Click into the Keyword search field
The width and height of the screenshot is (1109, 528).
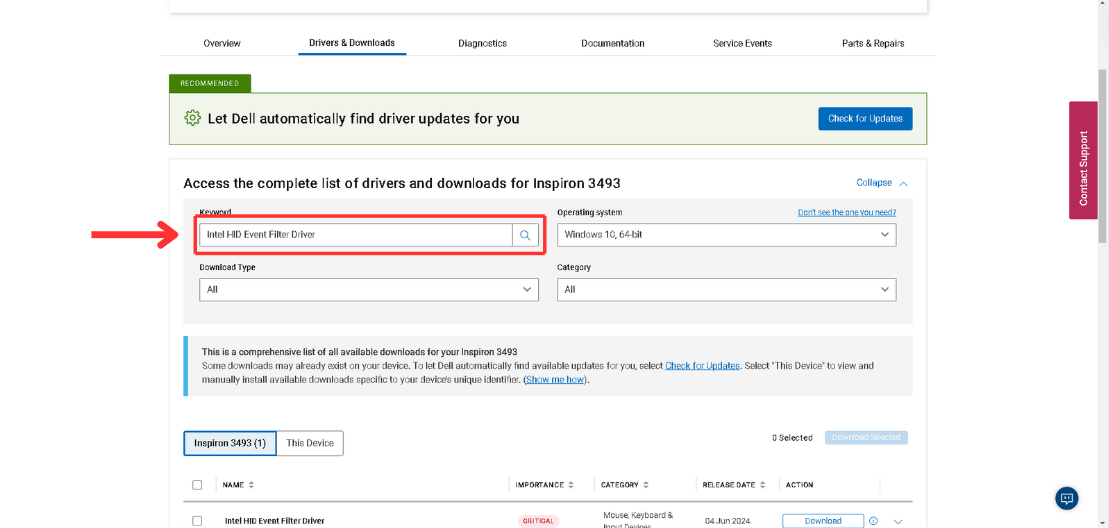[356, 235]
